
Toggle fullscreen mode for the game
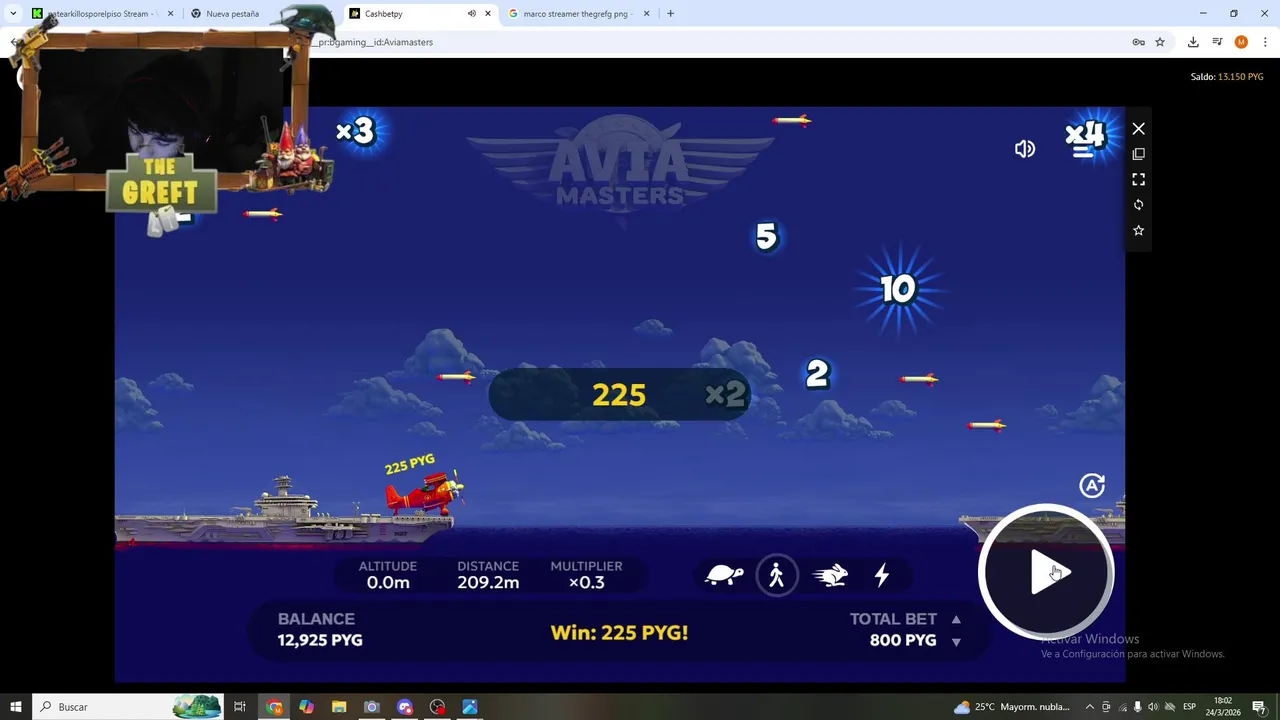point(1138,179)
